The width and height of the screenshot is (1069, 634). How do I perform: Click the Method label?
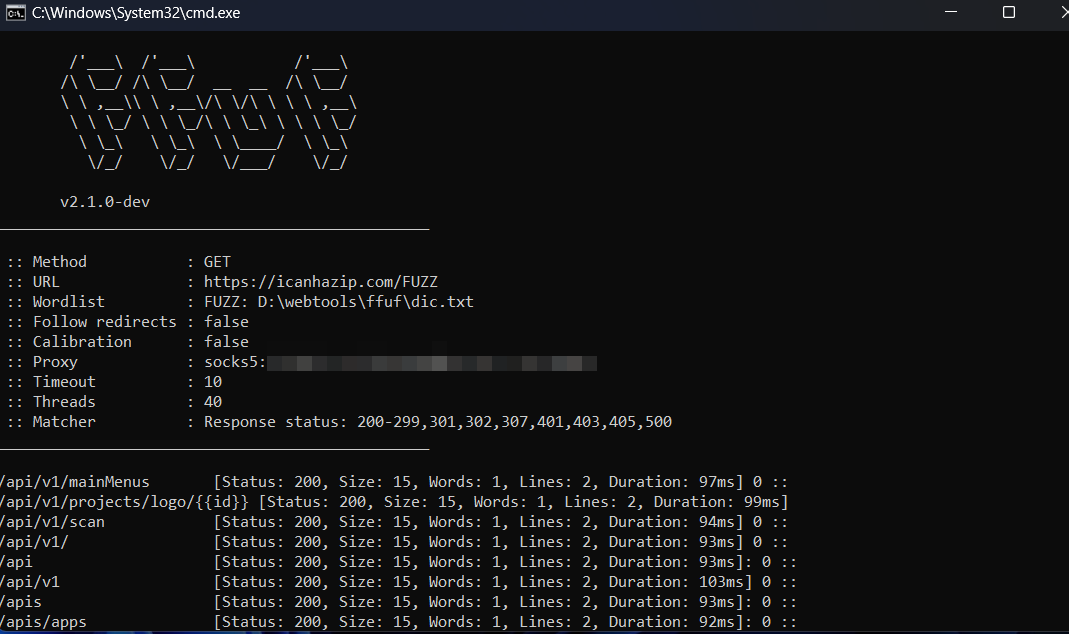coord(59,262)
